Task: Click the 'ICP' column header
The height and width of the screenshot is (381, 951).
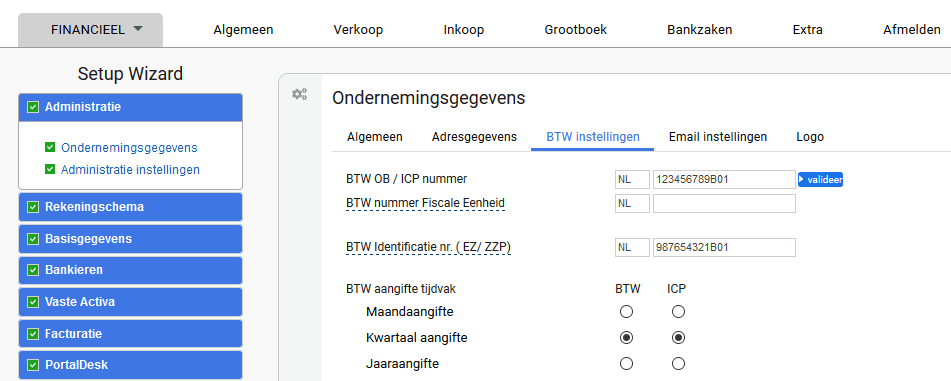Action: [677, 289]
